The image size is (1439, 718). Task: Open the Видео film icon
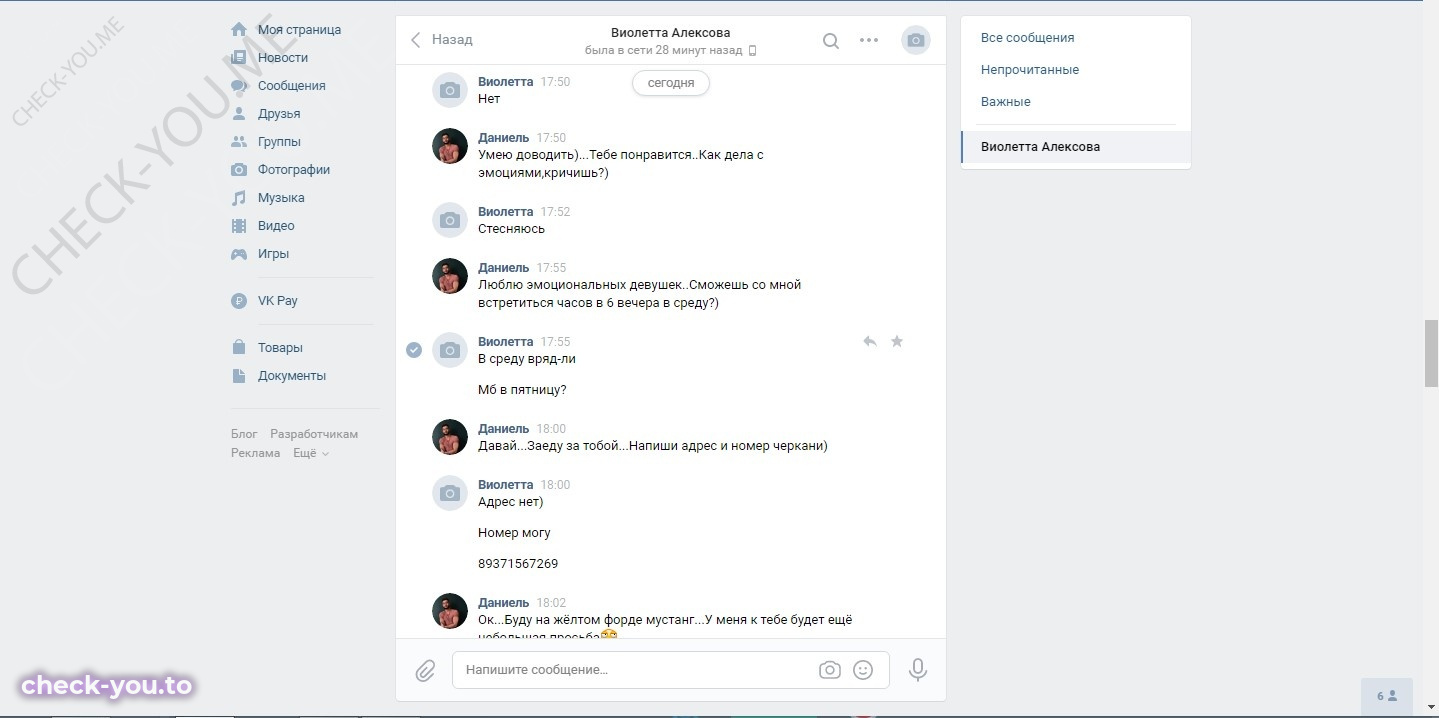click(x=239, y=226)
